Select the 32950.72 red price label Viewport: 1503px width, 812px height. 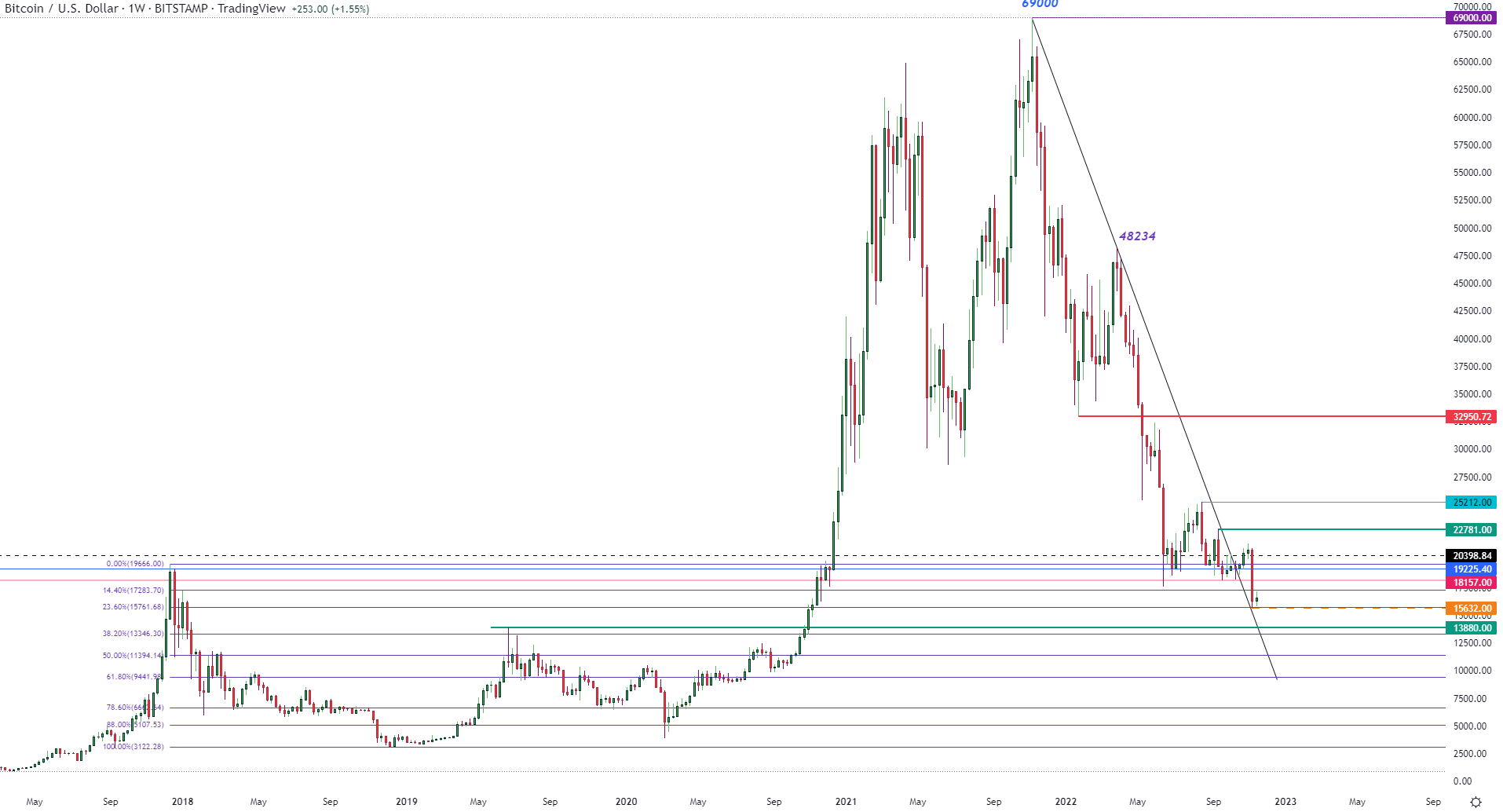click(x=1471, y=417)
